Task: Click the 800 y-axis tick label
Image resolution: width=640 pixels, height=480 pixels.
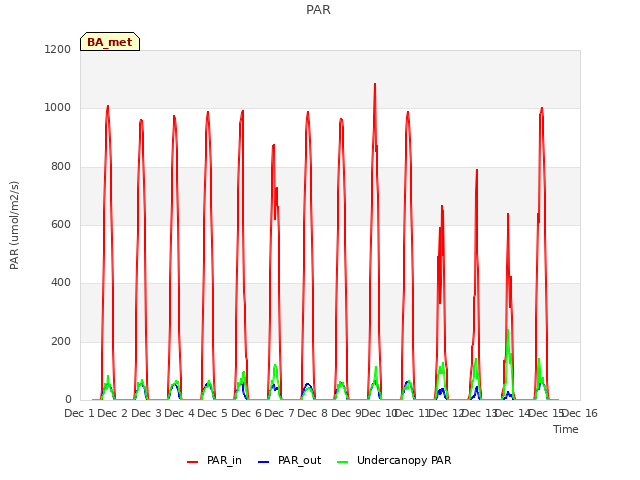Action: [61, 167]
